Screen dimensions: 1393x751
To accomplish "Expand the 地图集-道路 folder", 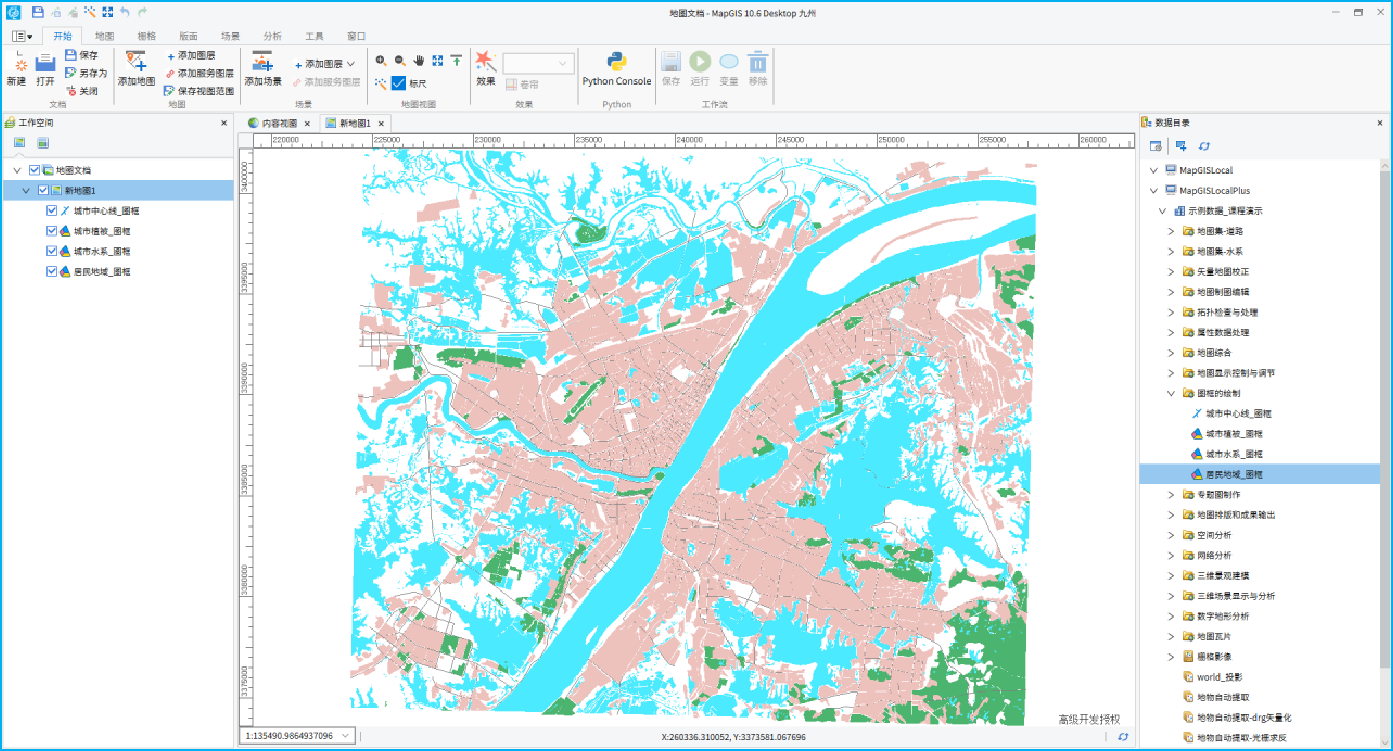I will pos(1170,230).
